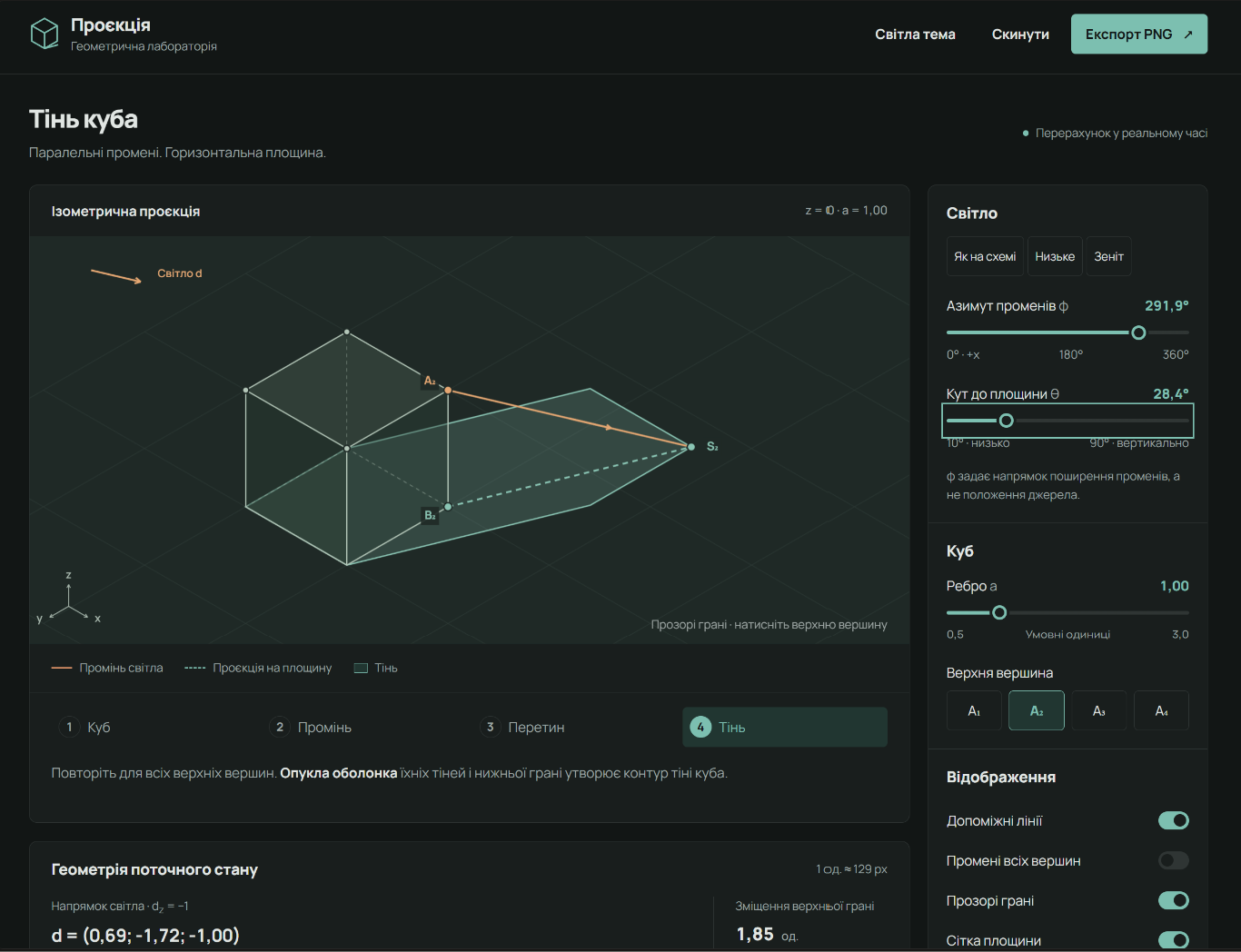
Task: Click the Експорт PNG button
Action: [1139, 34]
